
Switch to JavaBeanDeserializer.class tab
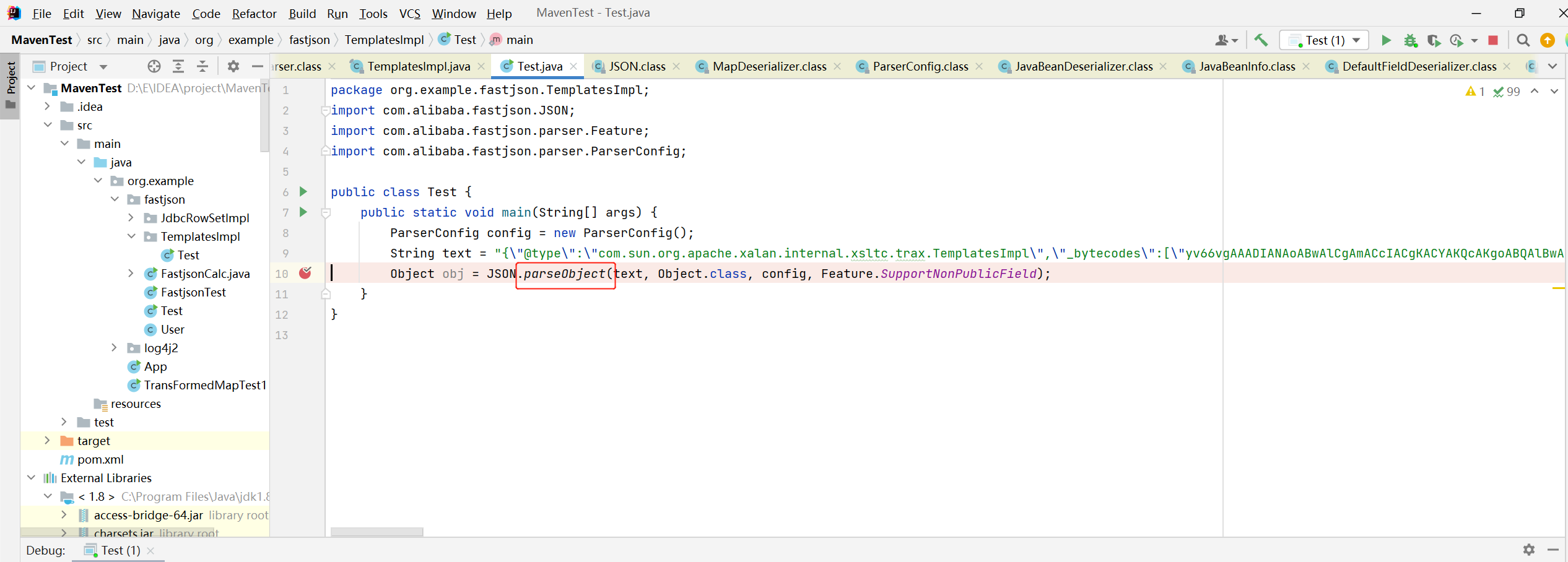[1083, 66]
